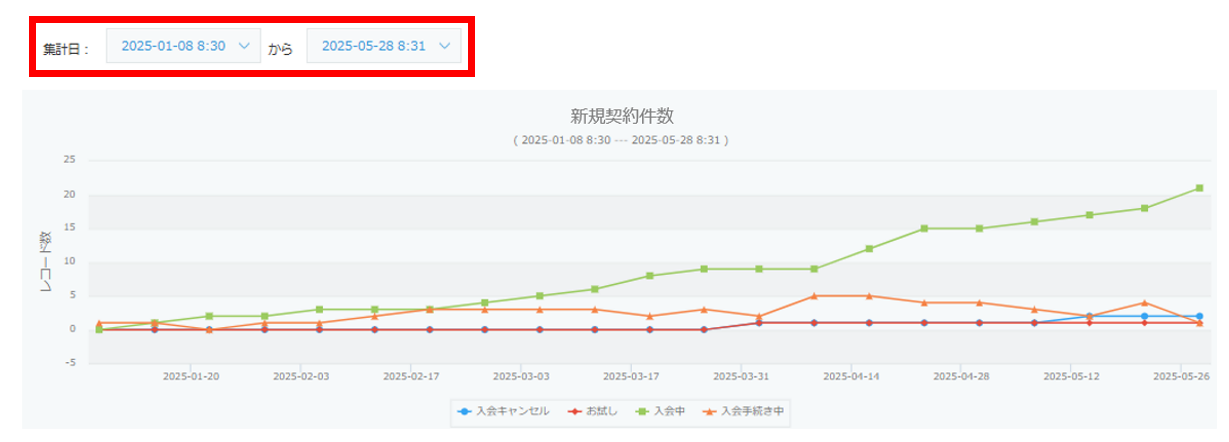The image size is (1229, 442).
Task: Click x-axis label 2025-04-28
Action: pyautogui.click(x=962, y=377)
